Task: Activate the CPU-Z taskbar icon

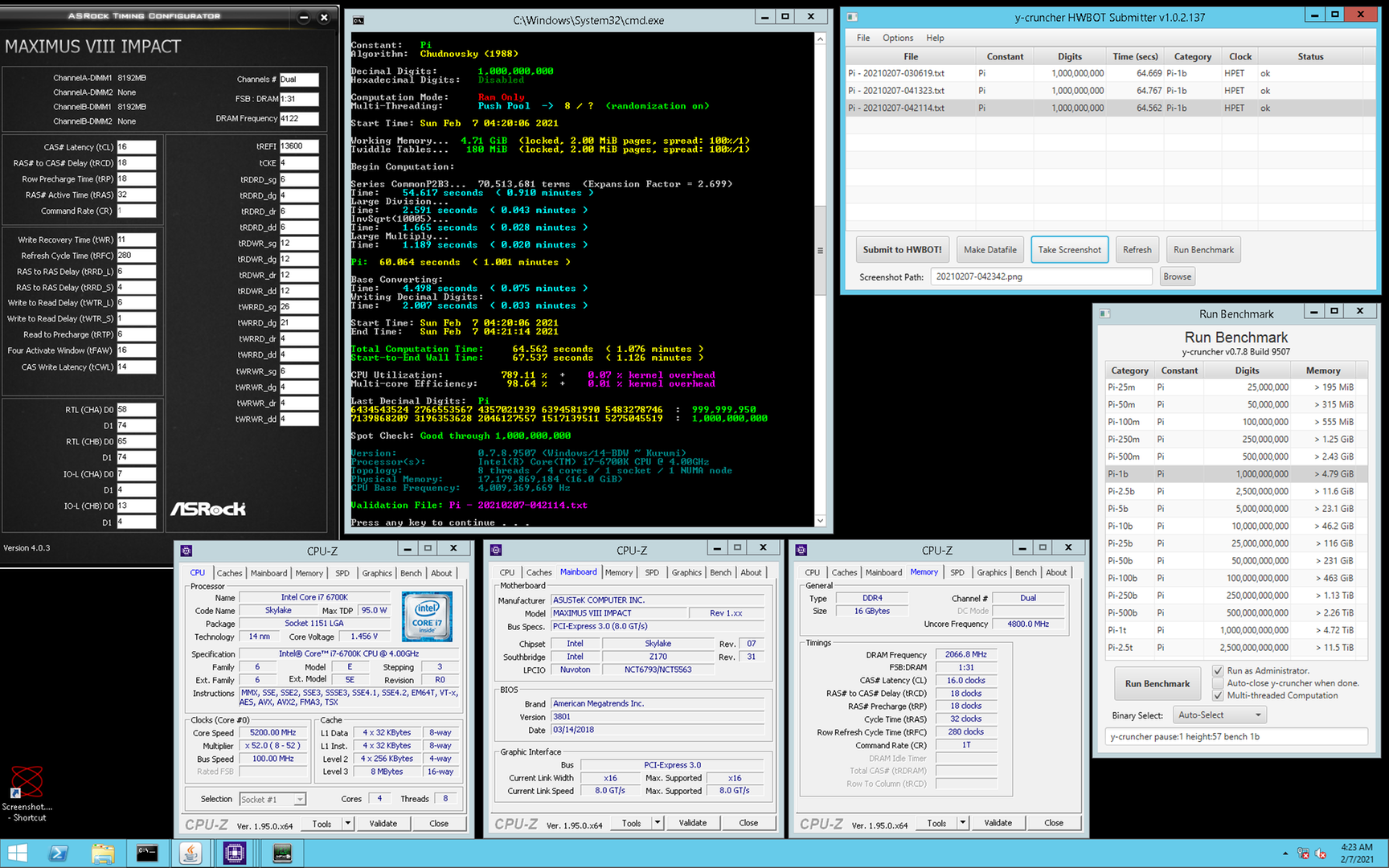Action: [x=235, y=853]
